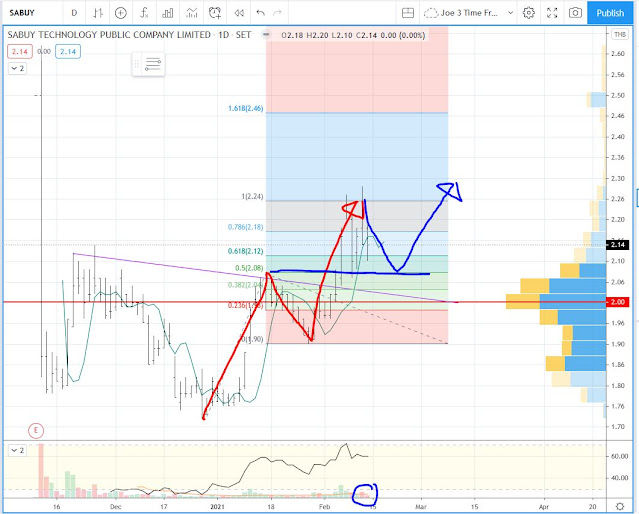This screenshot has height=514, width=639.
Task: Open the bar style chart type menu
Action: click(97, 13)
